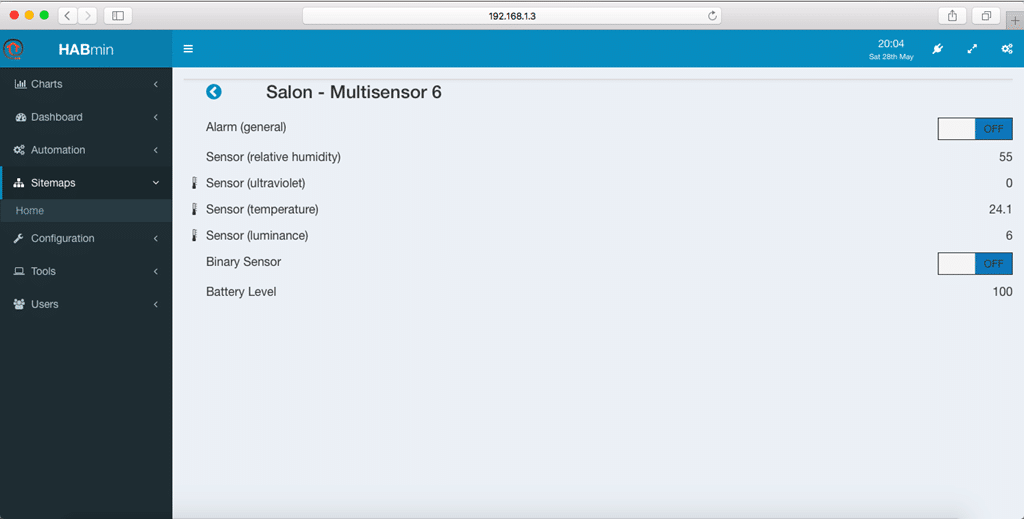
Task: Go forward in browser history
Action: coord(88,16)
